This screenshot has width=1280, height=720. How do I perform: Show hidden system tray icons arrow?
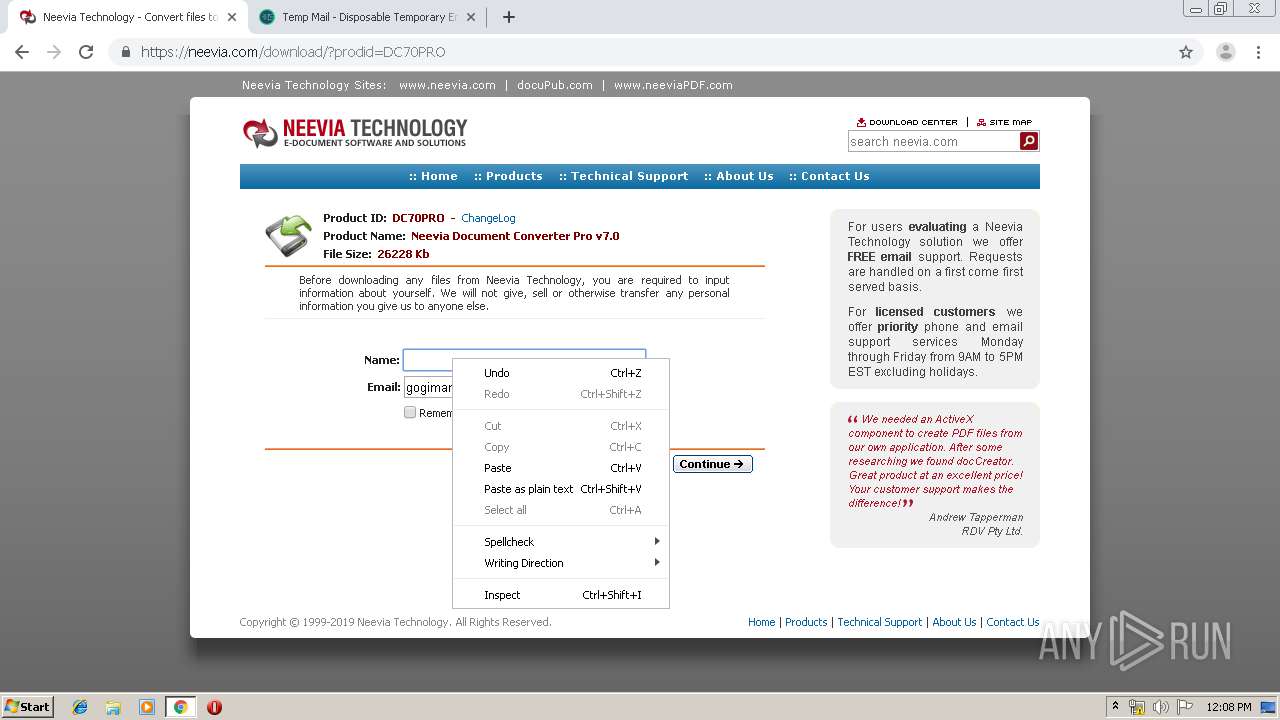click(1116, 707)
